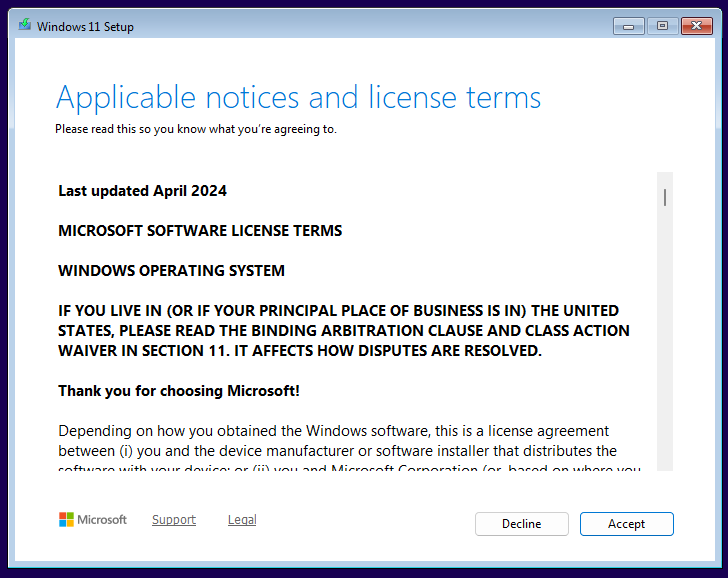Click the license text scrollbar thumb
This screenshot has width=728, height=578.
[665, 197]
